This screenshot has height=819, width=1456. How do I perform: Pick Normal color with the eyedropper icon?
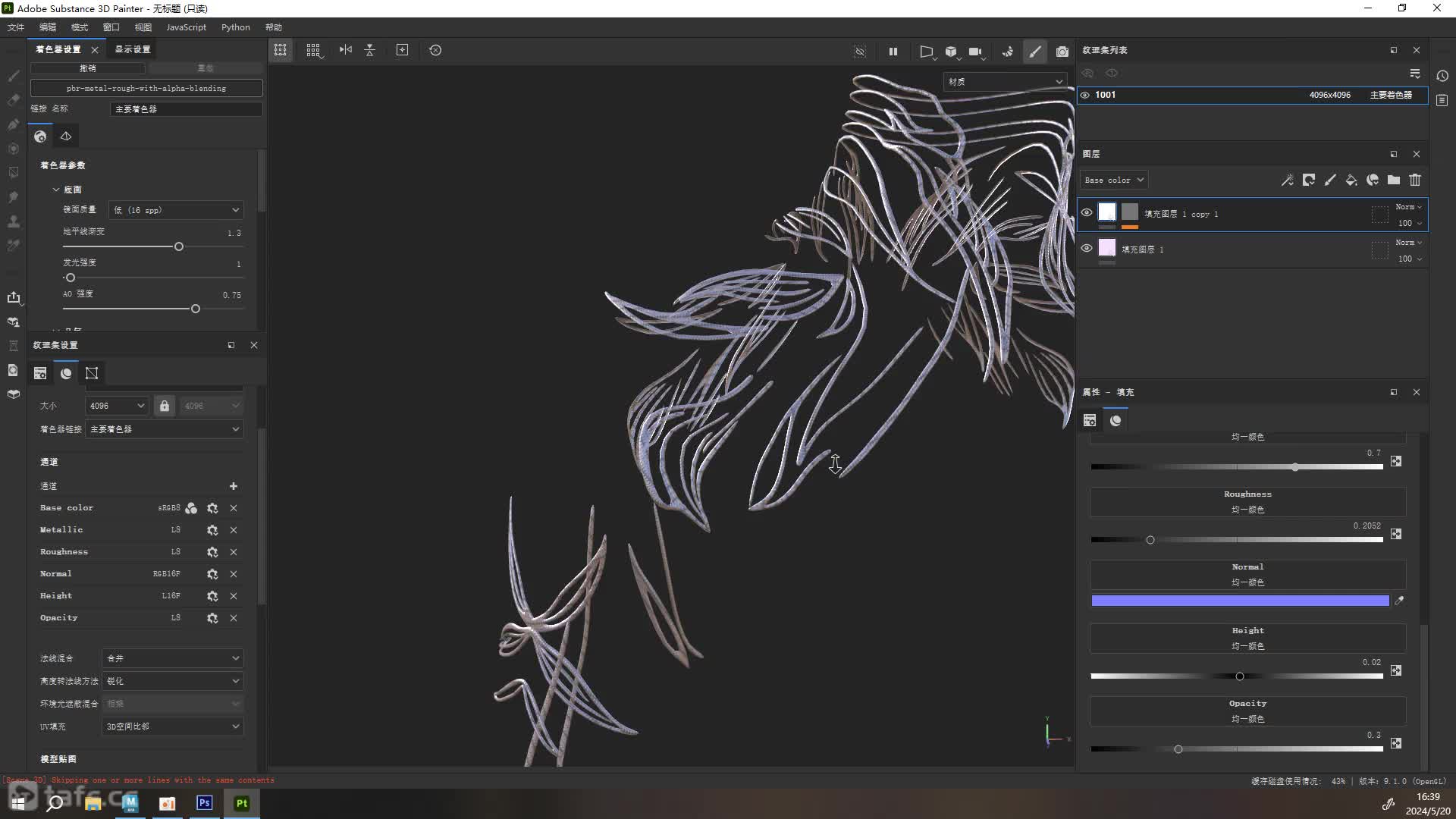pyautogui.click(x=1399, y=601)
